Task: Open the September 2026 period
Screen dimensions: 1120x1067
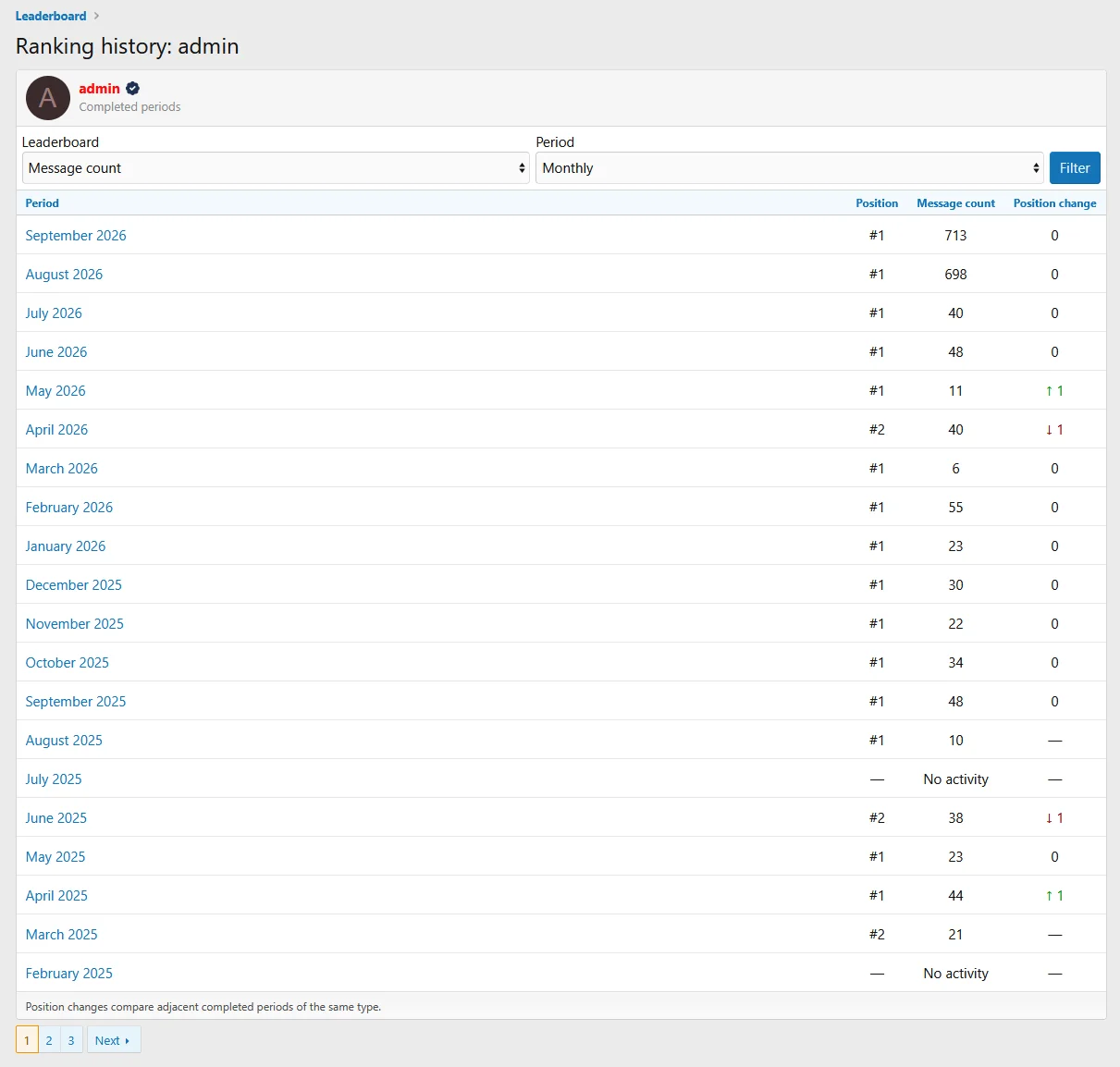Action: point(76,236)
